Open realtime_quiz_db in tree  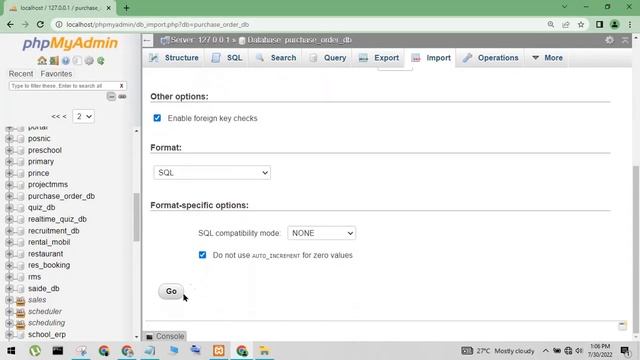pos(57,219)
